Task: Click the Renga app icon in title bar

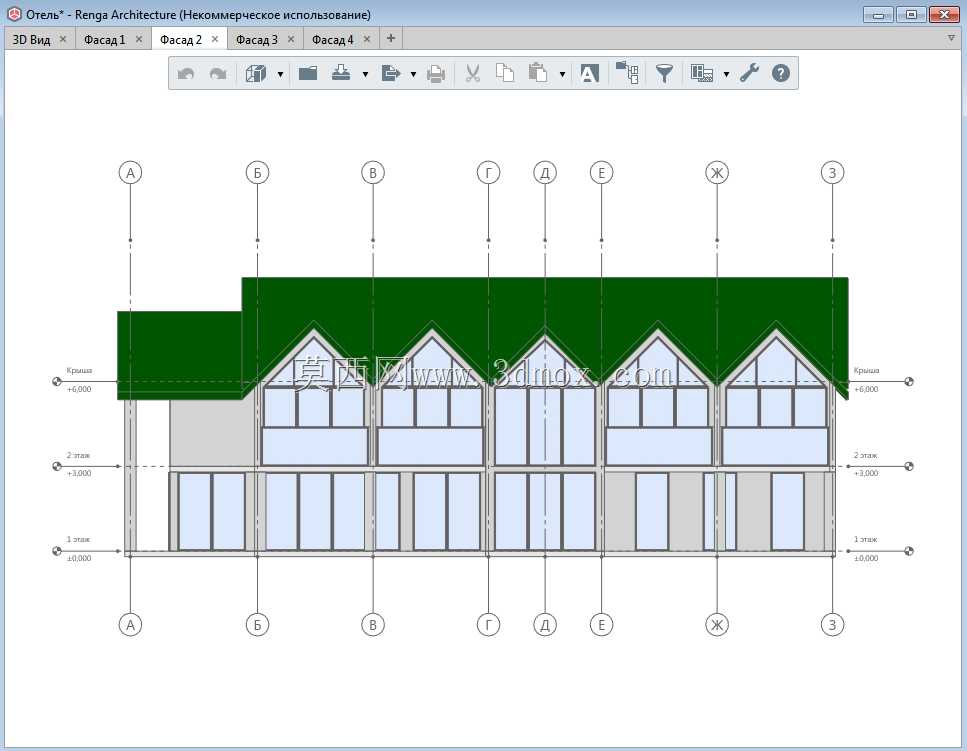Action: pyautogui.click(x=14, y=14)
